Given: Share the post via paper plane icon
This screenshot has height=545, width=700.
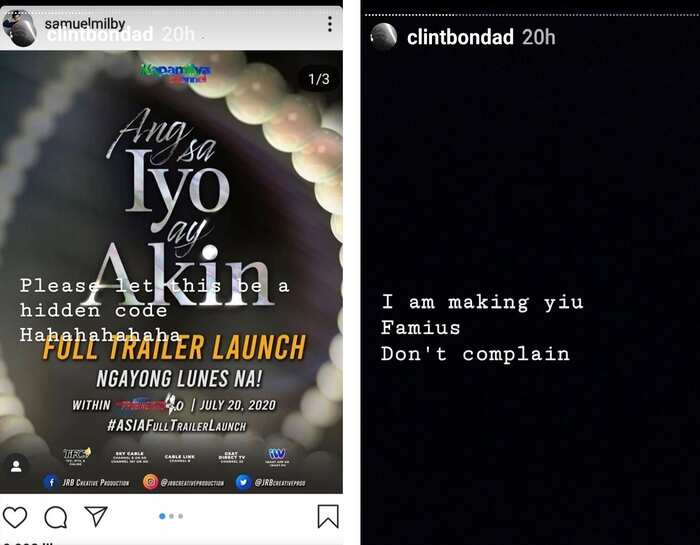Looking at the screenshot, I should pos(96,516).
